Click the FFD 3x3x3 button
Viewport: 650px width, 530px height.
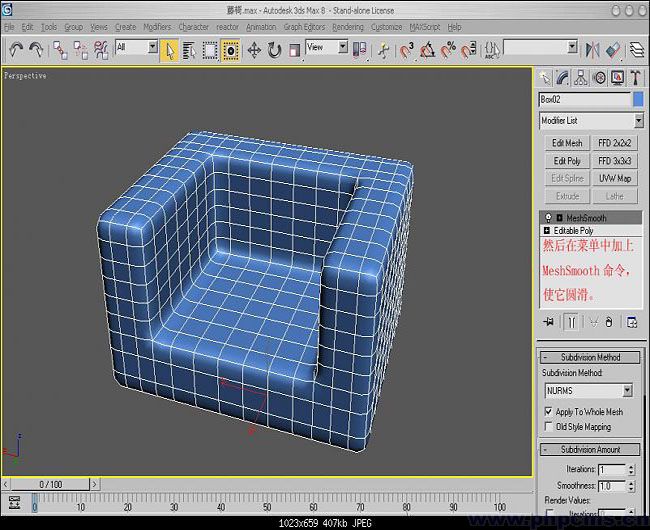pos(615,161)
